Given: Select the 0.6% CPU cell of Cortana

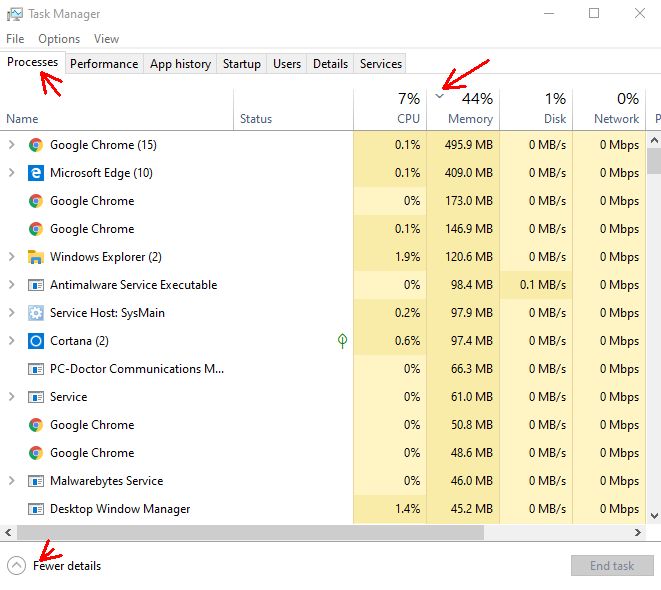Looking at the screenshot, I should pyautogui.click(x=390, y=341).
